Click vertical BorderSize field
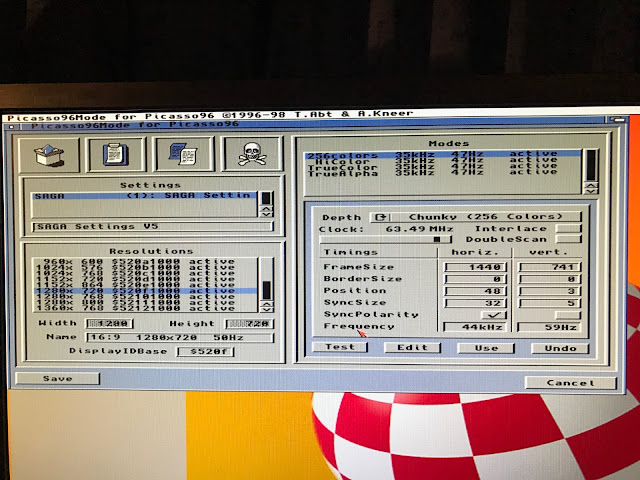This screenshot has height=480, width=640. coord(550,279)
